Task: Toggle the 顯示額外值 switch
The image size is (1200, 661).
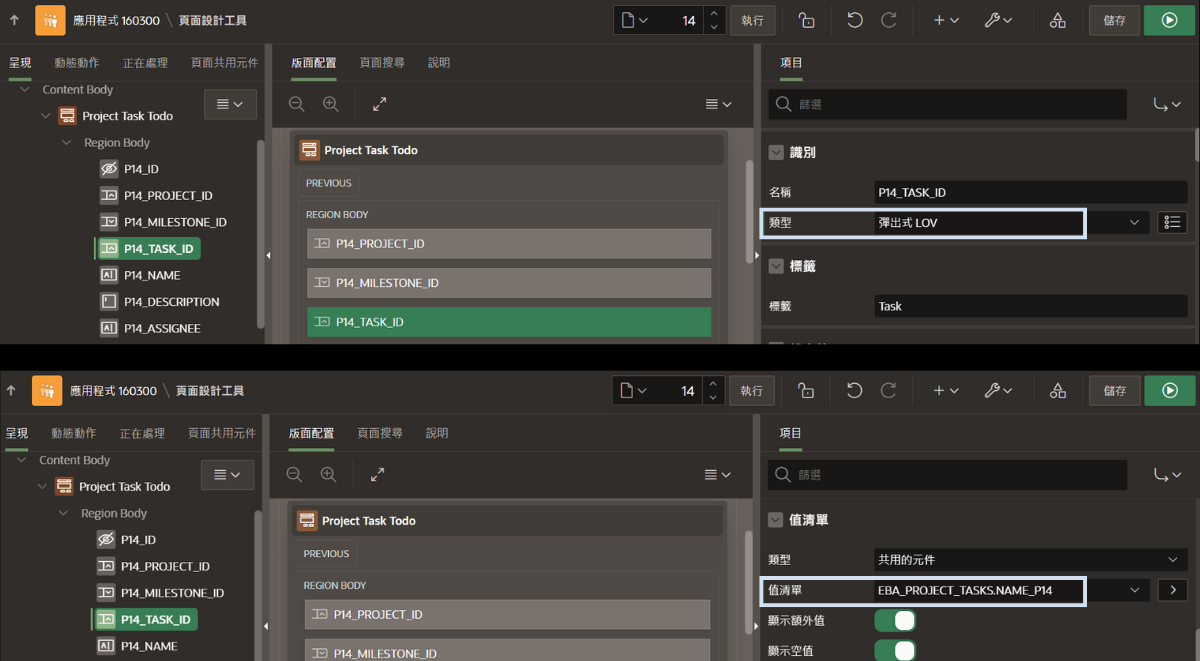Action: (895, 621)
